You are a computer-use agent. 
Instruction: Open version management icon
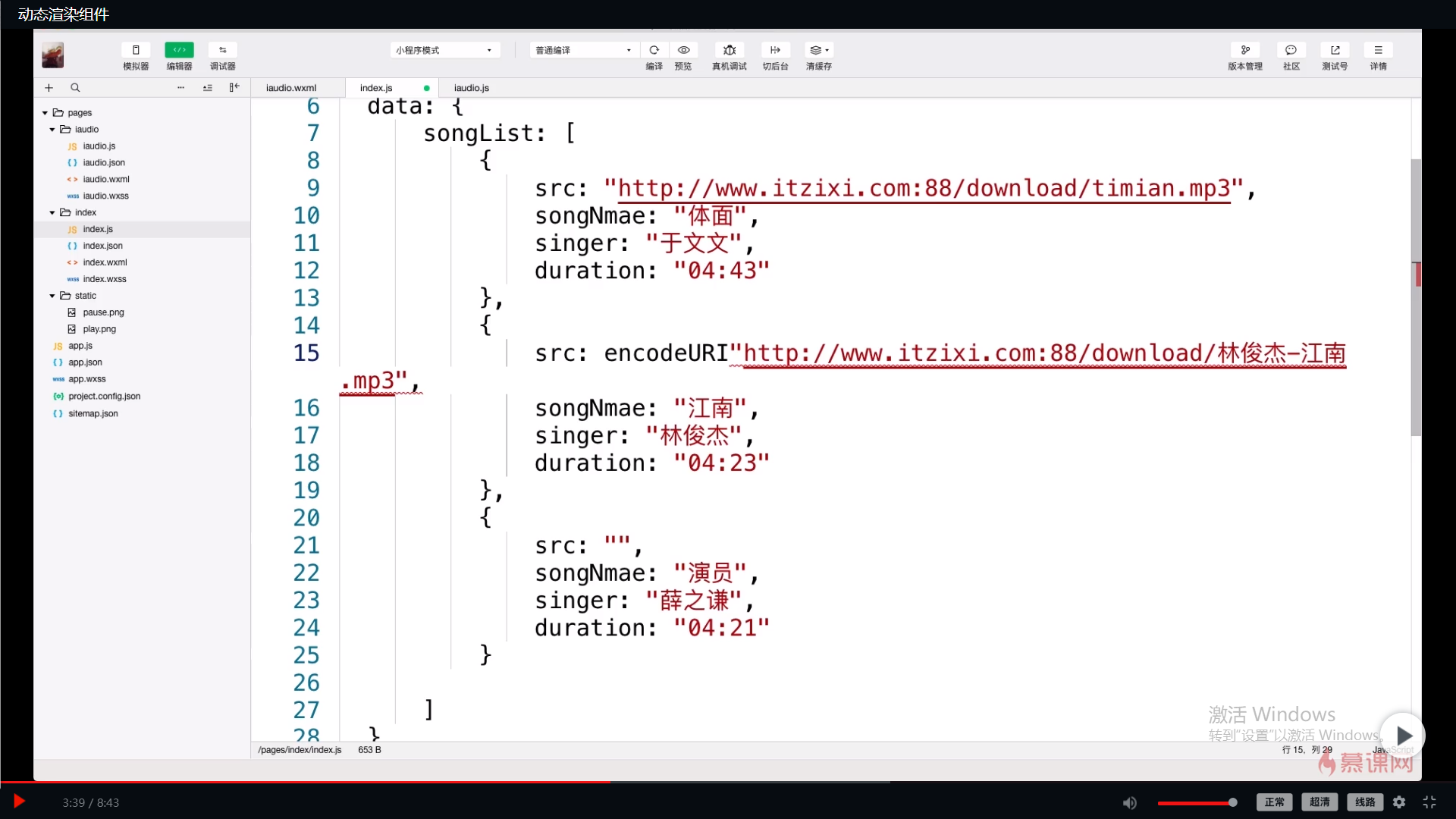click(x=1244, y=50)
